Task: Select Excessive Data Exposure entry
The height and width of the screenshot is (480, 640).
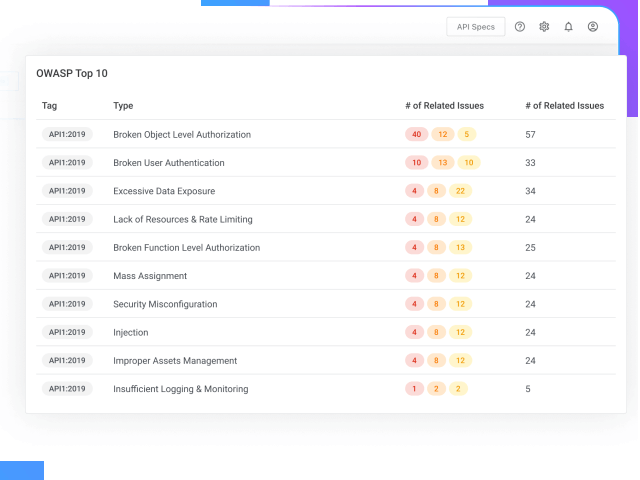Action: (x=326, y=191)
